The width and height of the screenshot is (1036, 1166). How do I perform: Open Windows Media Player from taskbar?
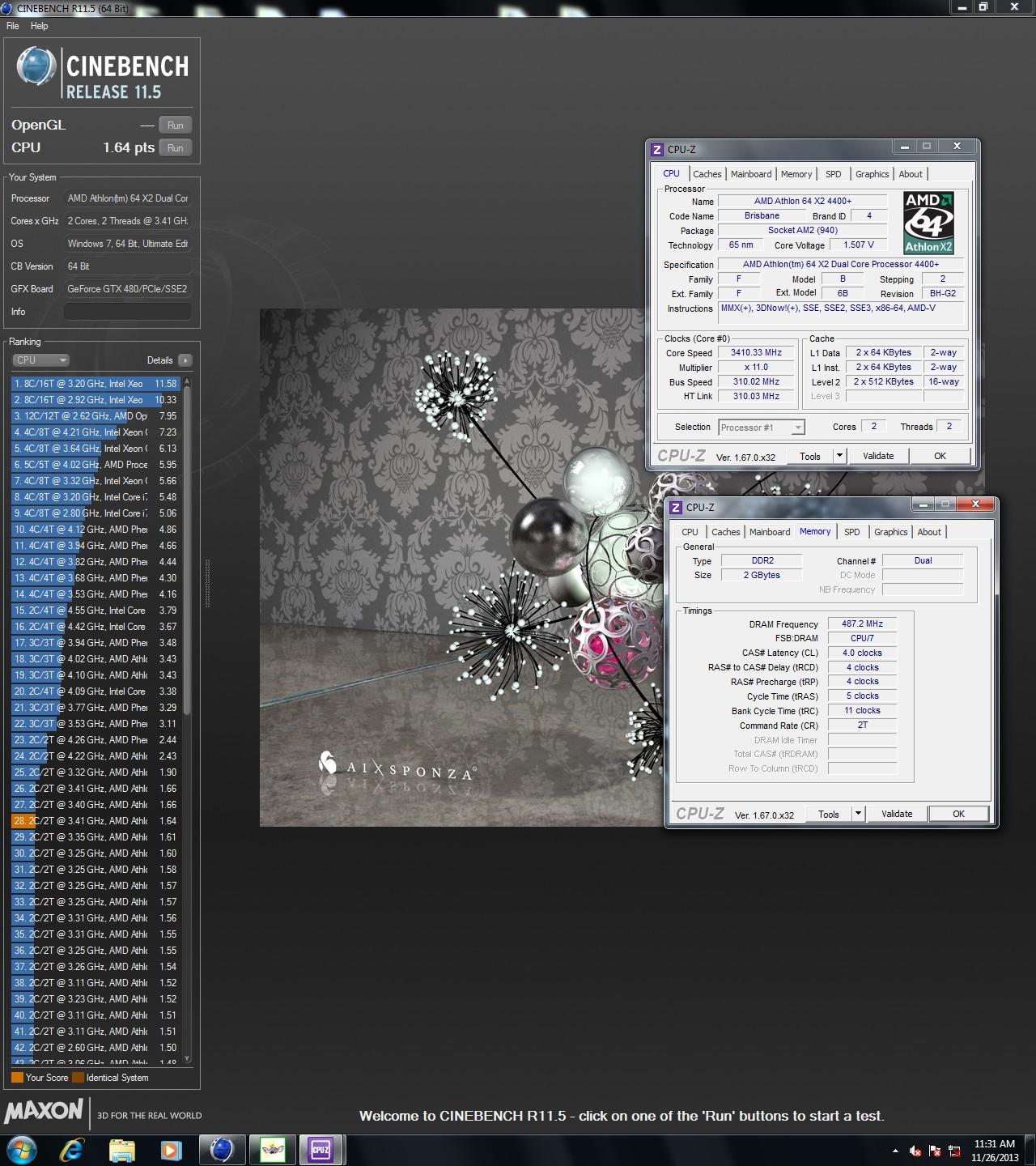tap(171, 1150)
